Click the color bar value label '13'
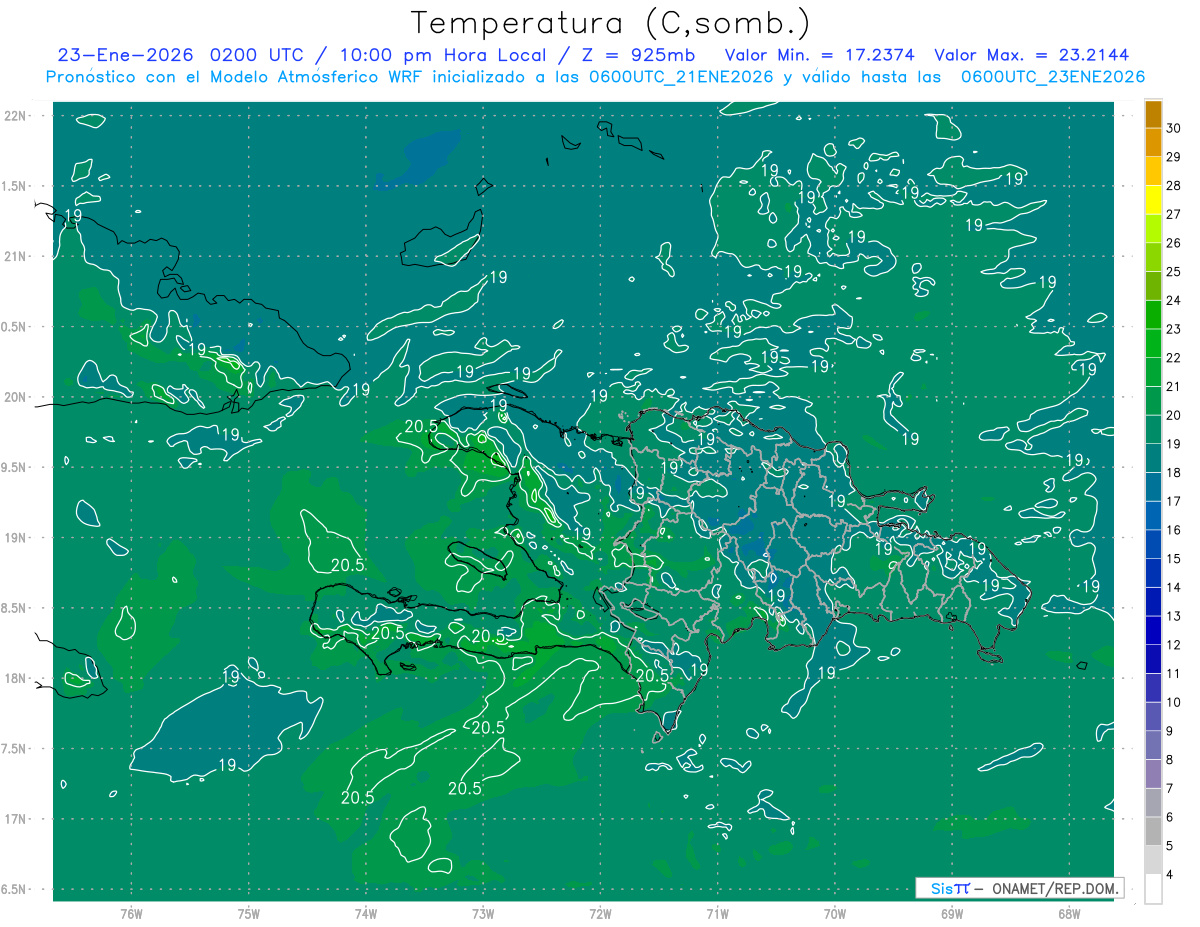This screenshot has width=1200, height=927. tap(1174, 616)
